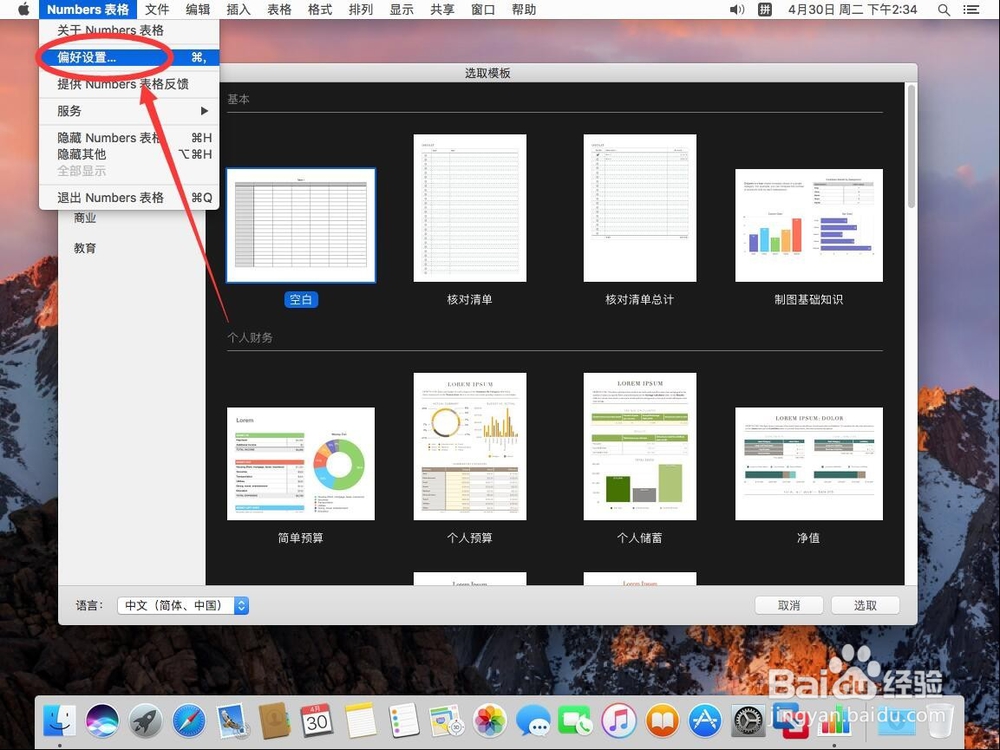The image size is (1000, 750).
Task: Open Notes app in Dock
Action: (361, 721)
